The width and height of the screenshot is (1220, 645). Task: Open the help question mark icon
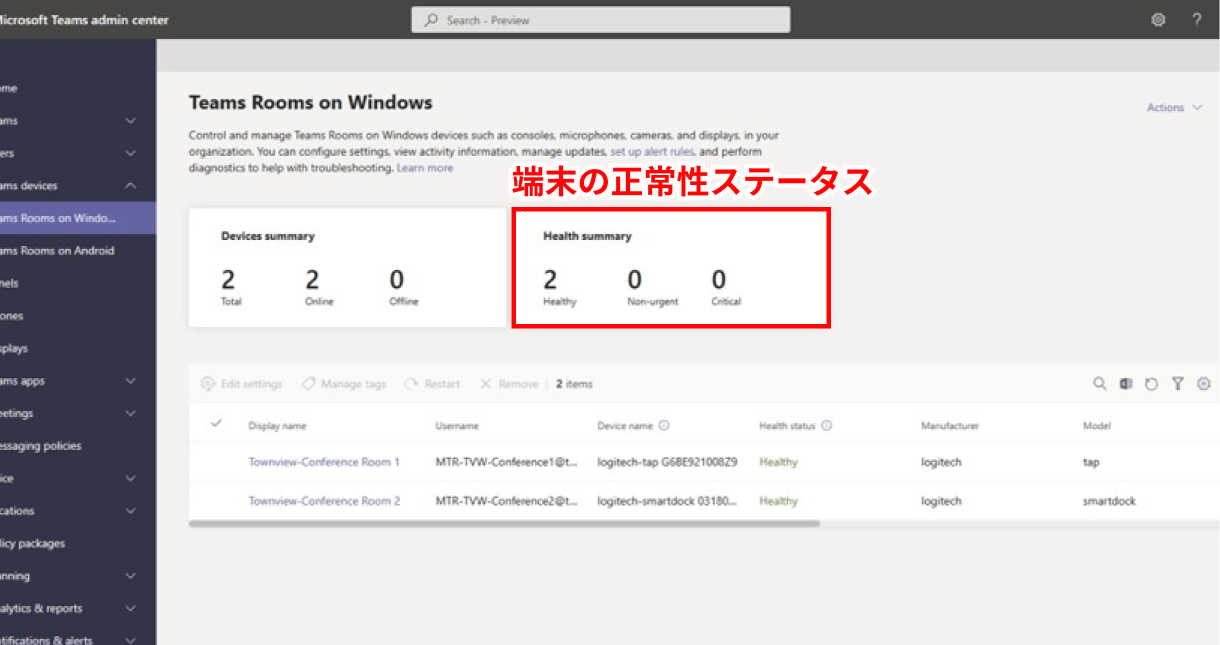1196,19
